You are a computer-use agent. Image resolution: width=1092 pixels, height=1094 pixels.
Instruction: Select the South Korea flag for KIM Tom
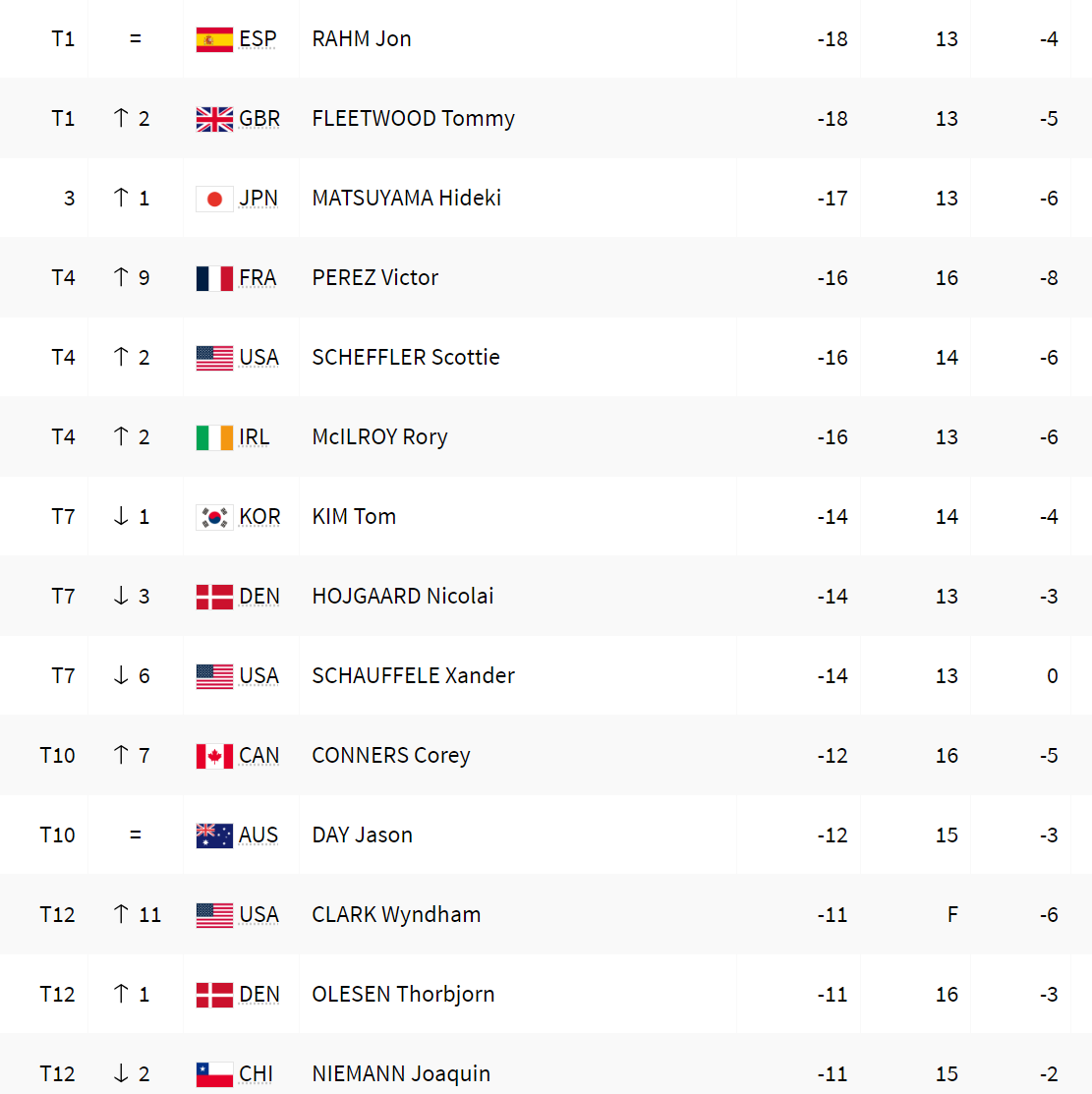[x=214, y=516]
